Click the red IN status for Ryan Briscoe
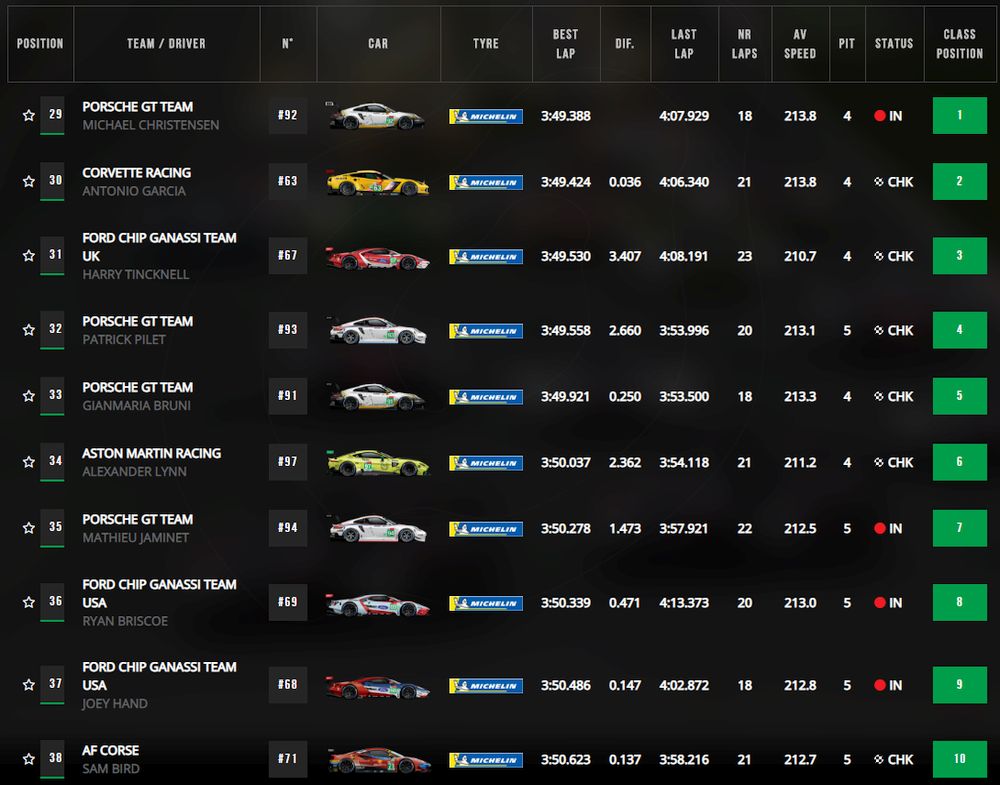The width and height of the screenshot is (1000, 785). pyautogui.click(x=880, y=603)
